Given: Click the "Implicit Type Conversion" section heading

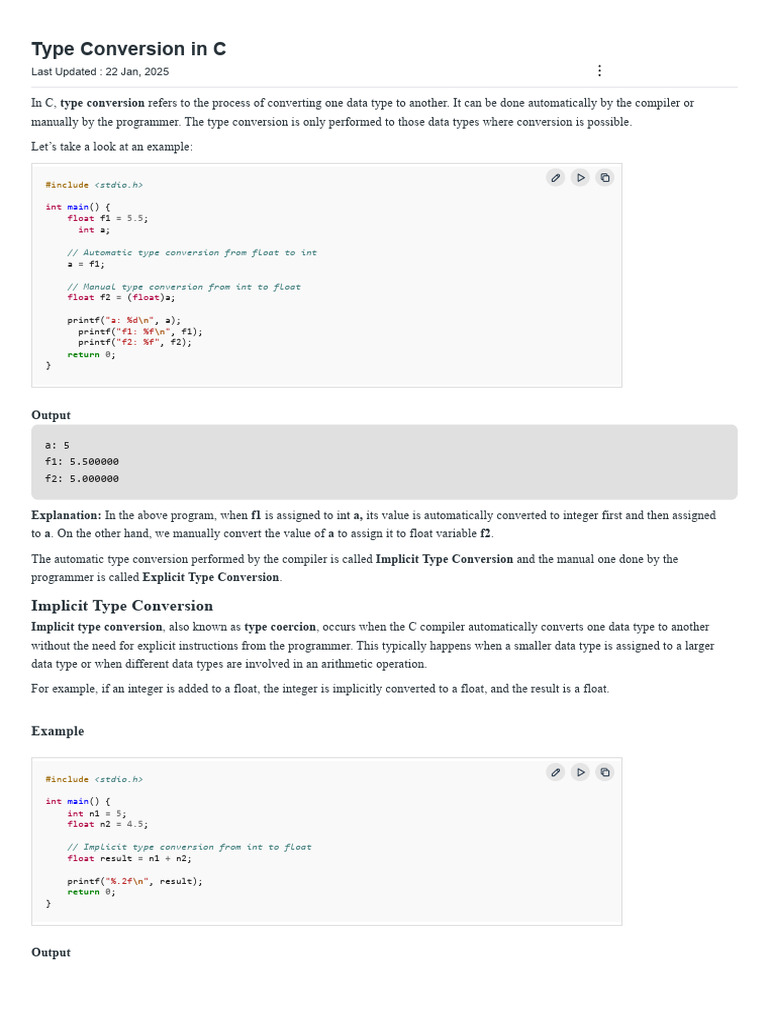Looking at the screenshot, I should [122, 606].
